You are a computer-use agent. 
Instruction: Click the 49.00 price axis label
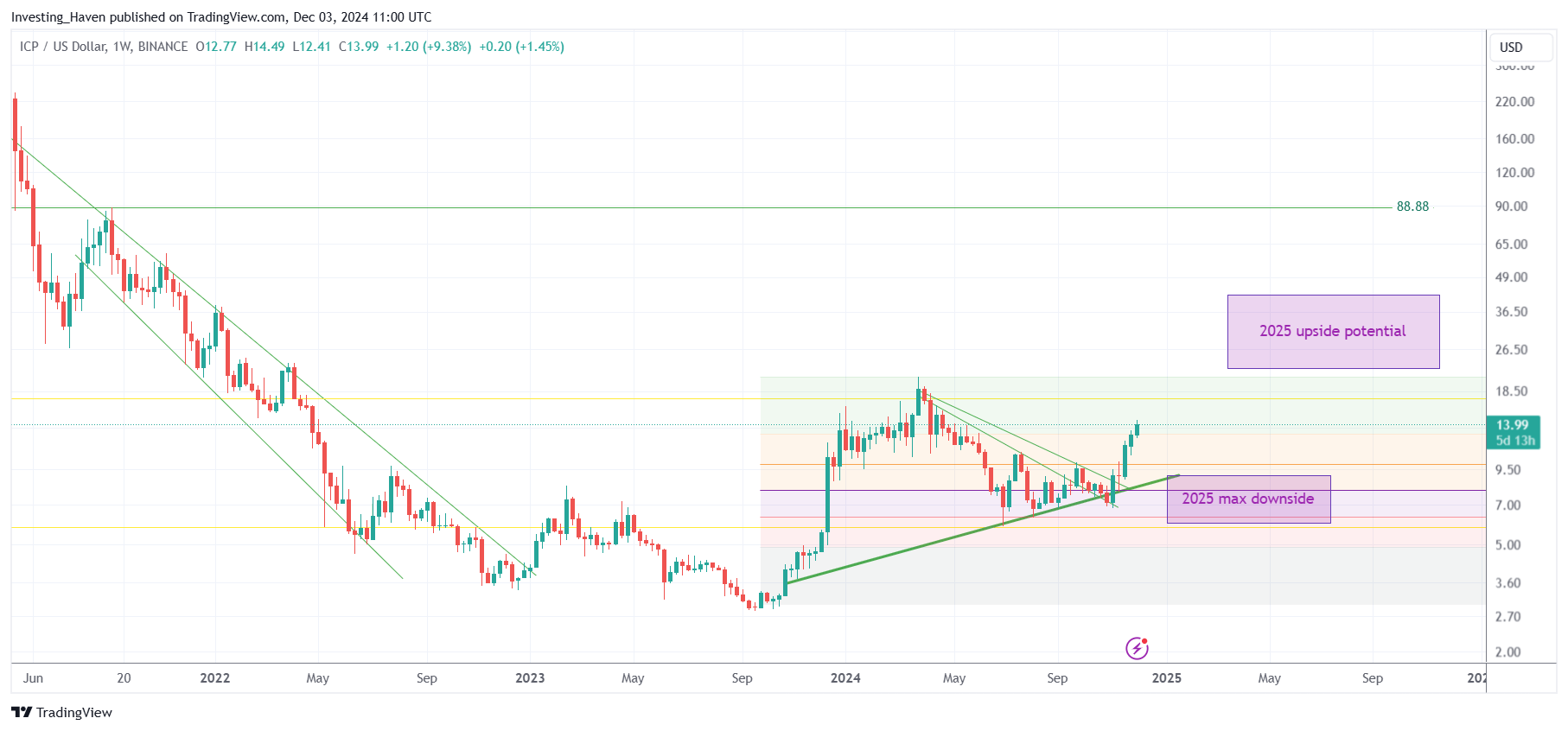pos(1512,277)
